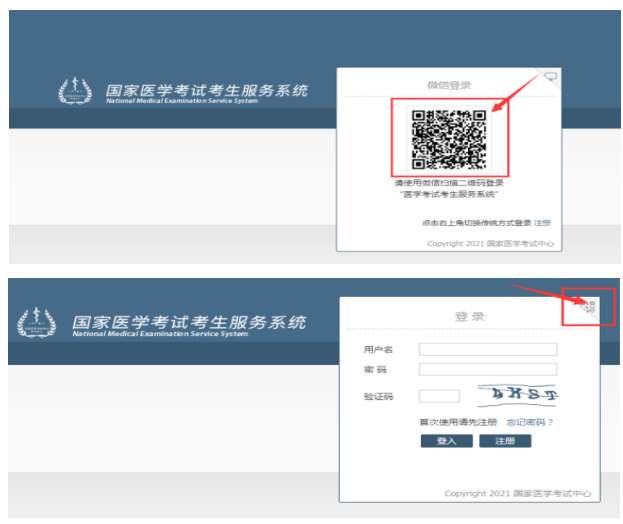Click the 验证码 input box

click(439, 396)
